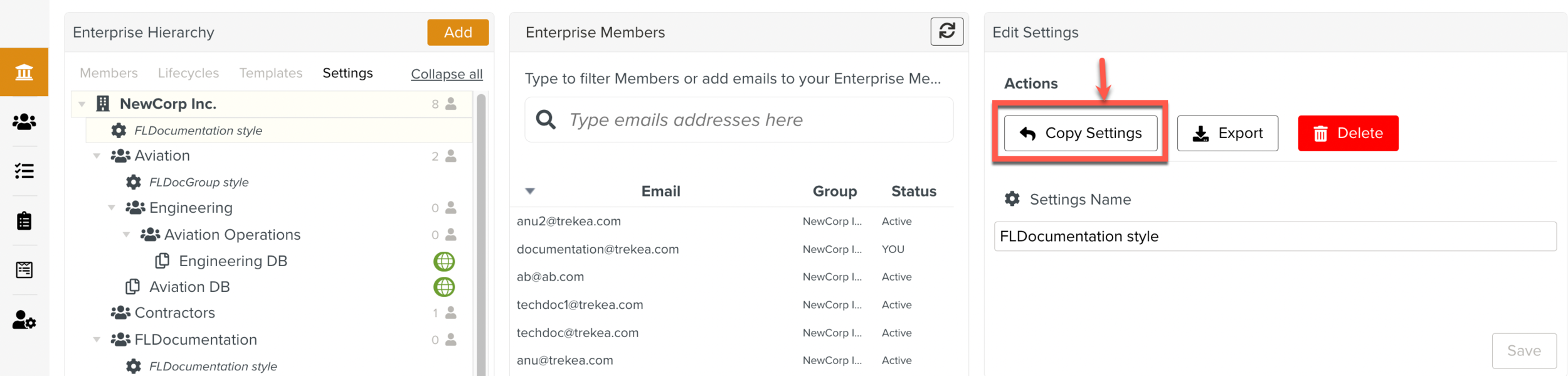The image size is (1568, 376).
Task: Click the Collapse all link
Action: (447, 74)
